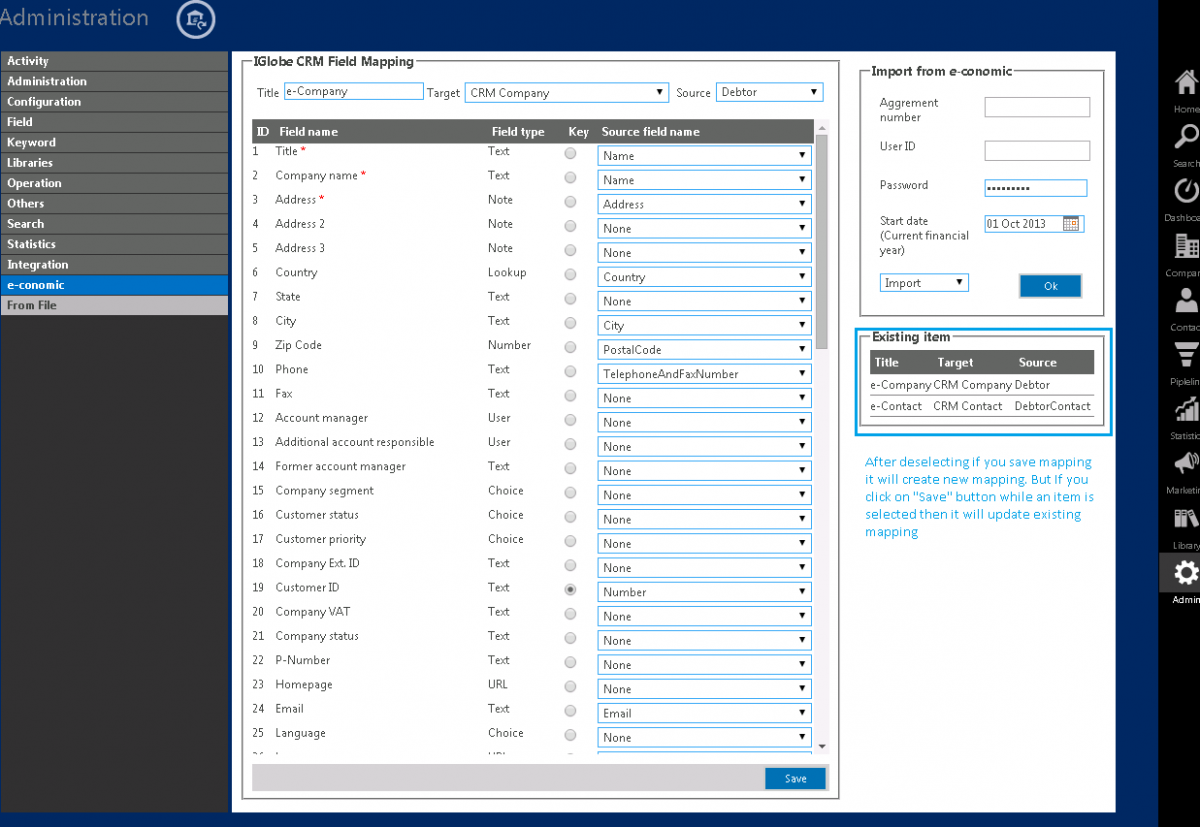Select the Key radio for Company VAT

tap(570, 613)
